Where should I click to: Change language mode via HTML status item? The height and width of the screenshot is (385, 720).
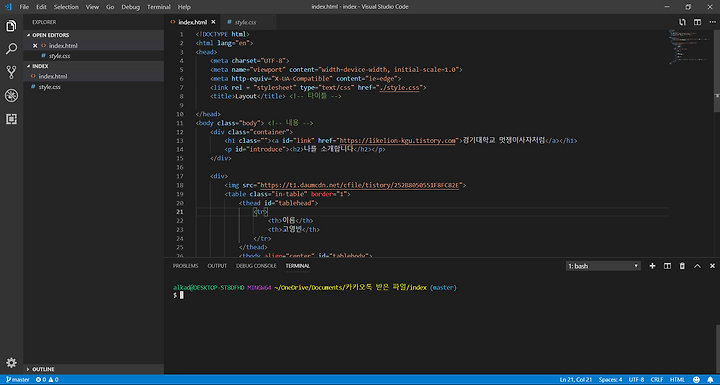[677, 379]
